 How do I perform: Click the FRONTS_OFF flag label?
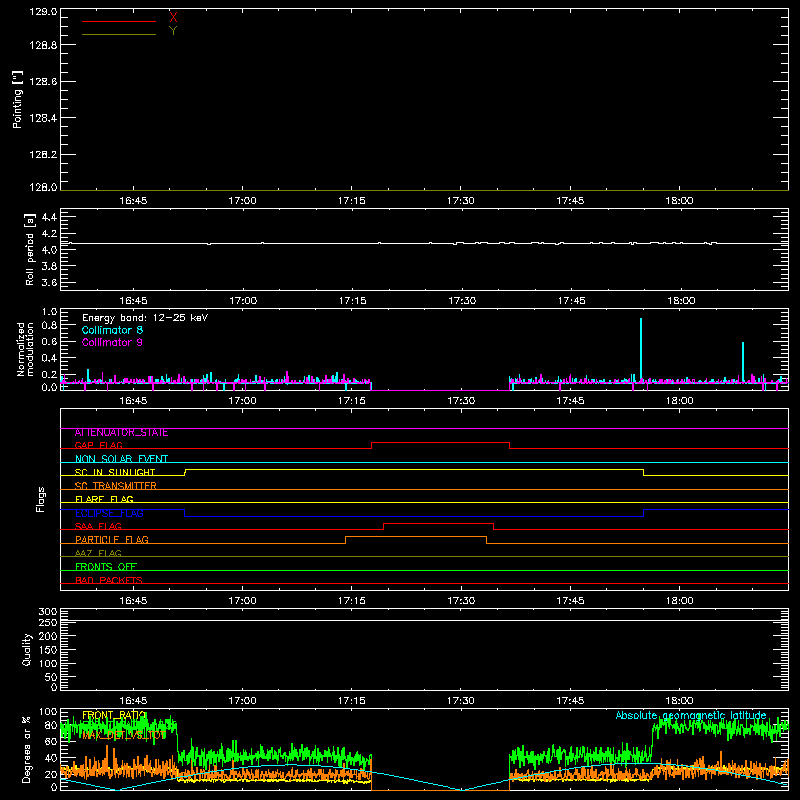click(x=106, y=567)
